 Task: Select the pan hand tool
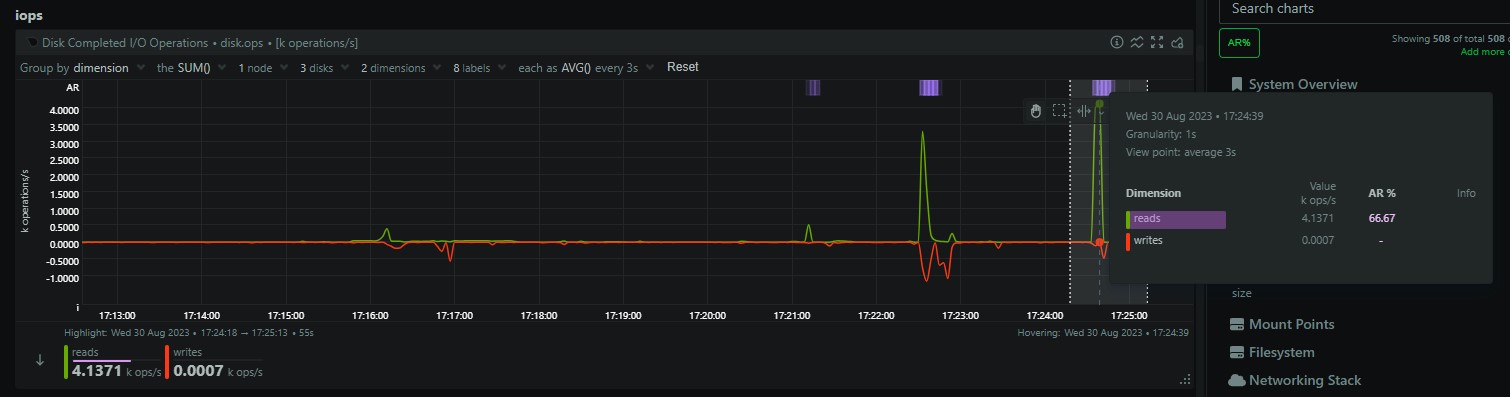[x=1037, y=110]
